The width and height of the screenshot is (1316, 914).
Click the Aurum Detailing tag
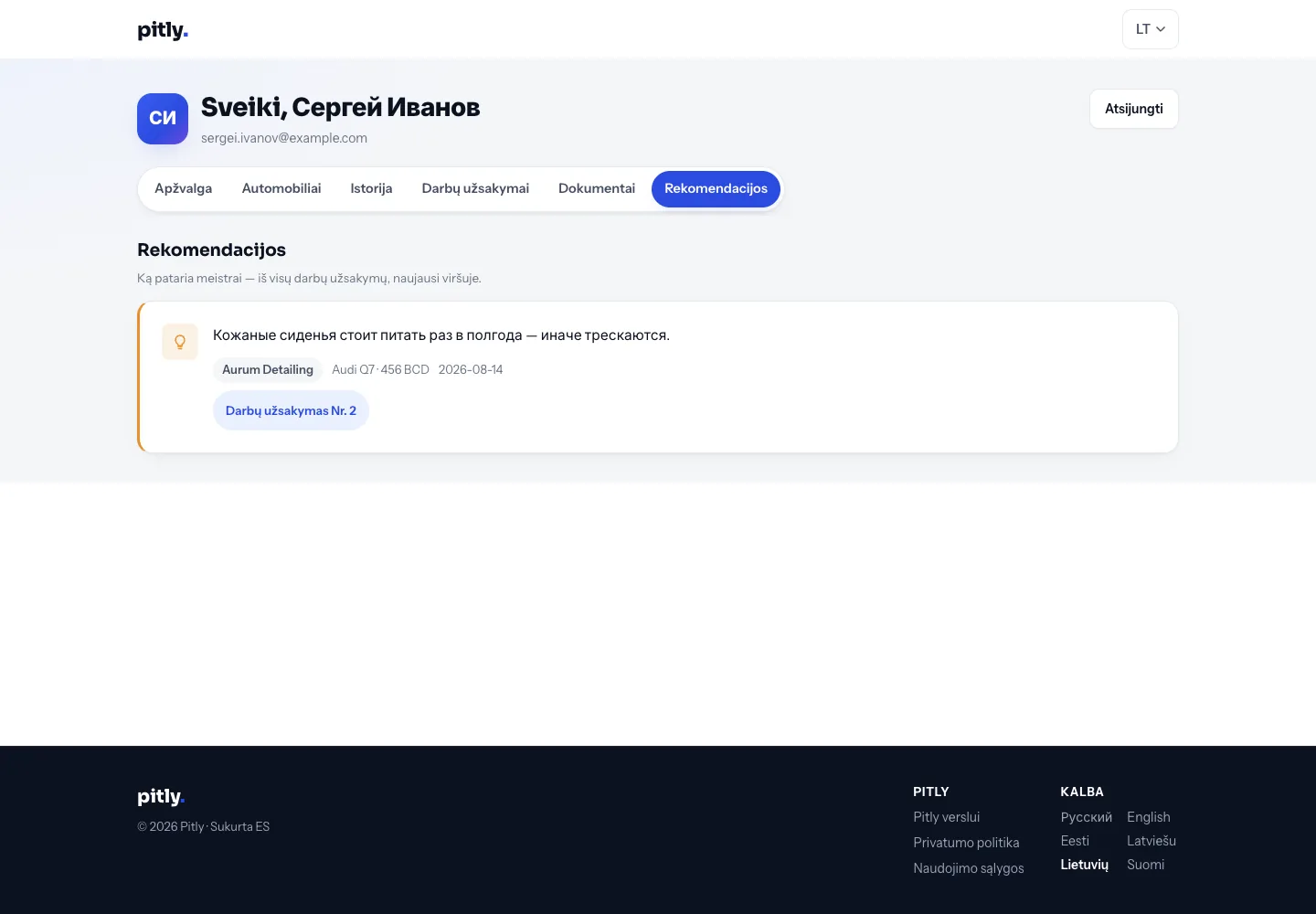tap(268, 369)
